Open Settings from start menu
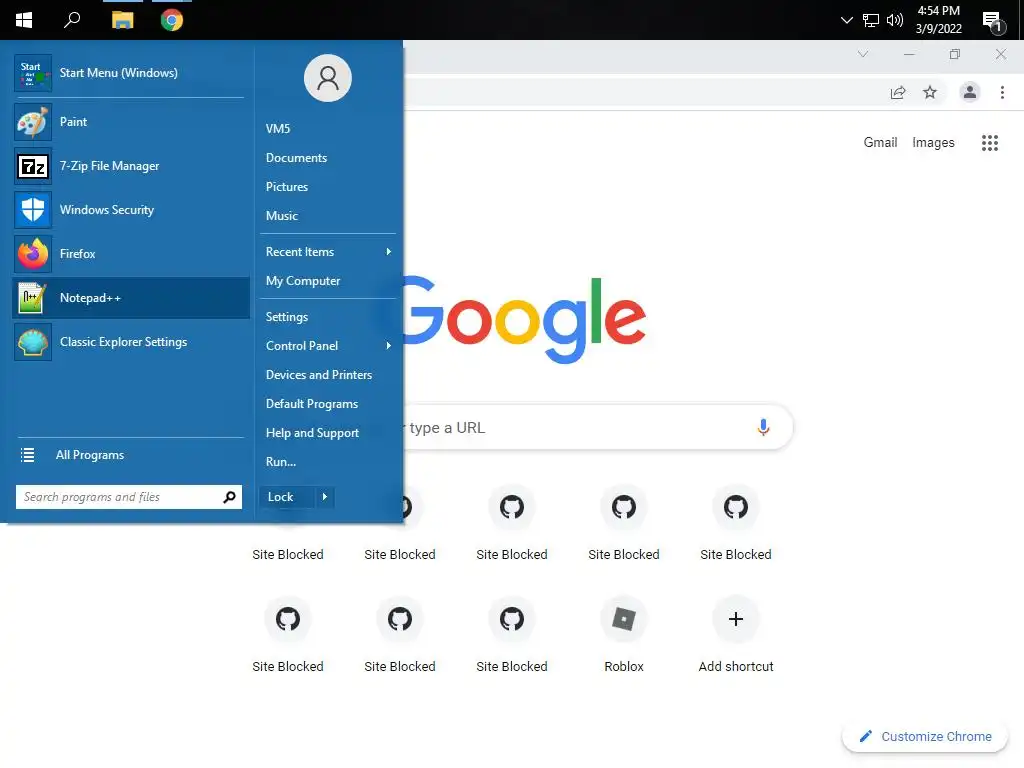This screenshot has height=768, width=1024. point(328,317)
